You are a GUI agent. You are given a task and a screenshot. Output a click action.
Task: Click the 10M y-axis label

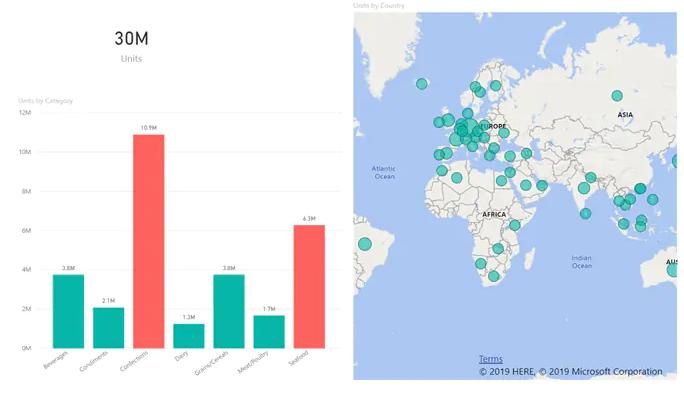pos(25,152)
